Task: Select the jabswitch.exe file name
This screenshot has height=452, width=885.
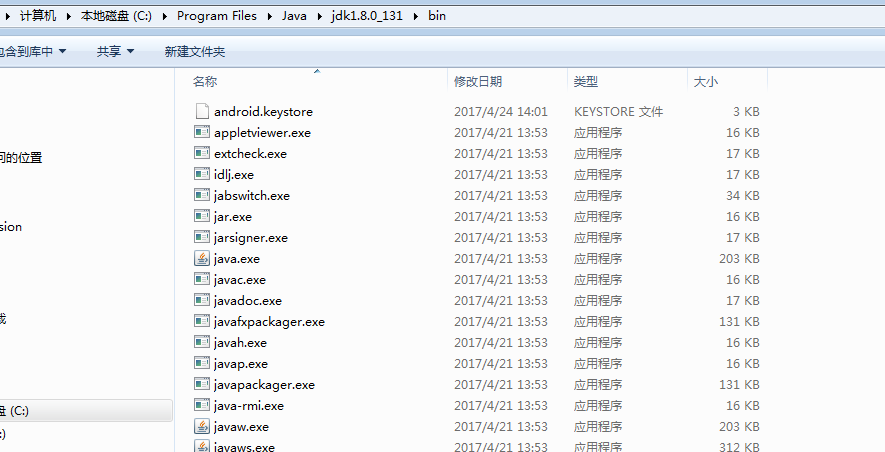Action: 252,196
